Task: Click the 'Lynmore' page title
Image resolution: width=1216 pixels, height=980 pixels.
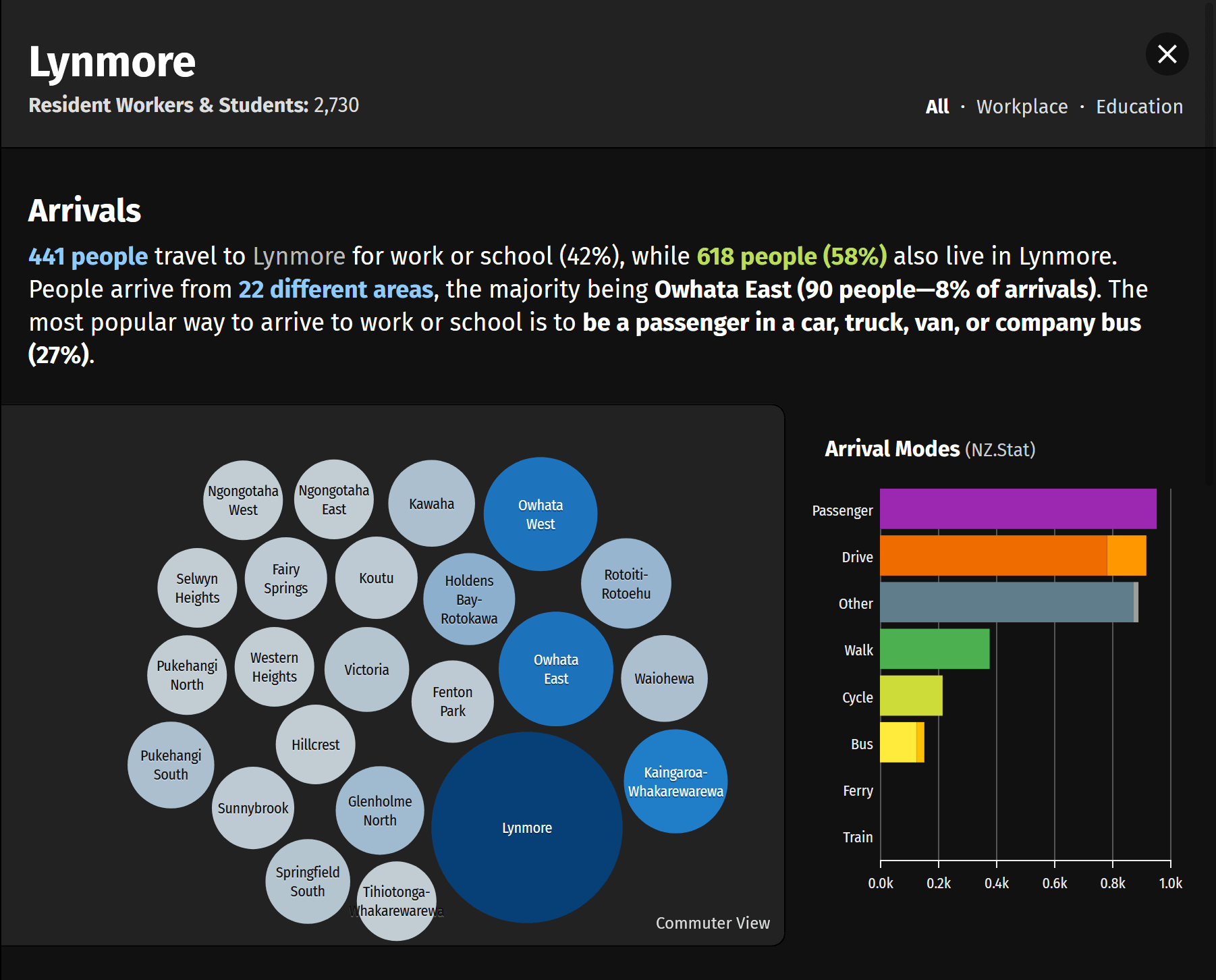Action: click(112, 62)
